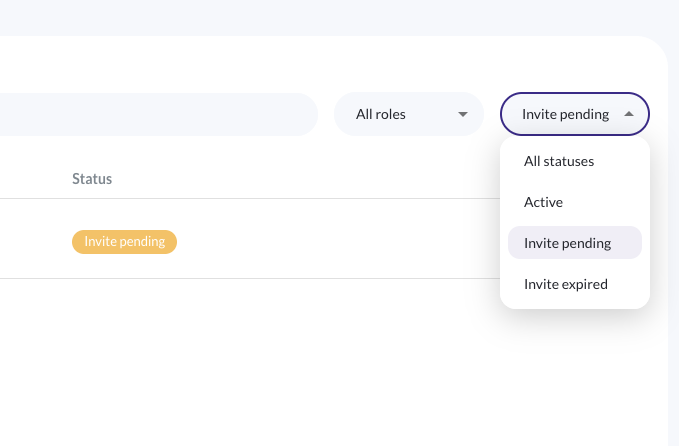Viewport: 679px width, 446px height.
Task: Click the All roles filter label text
Action: 381,114
